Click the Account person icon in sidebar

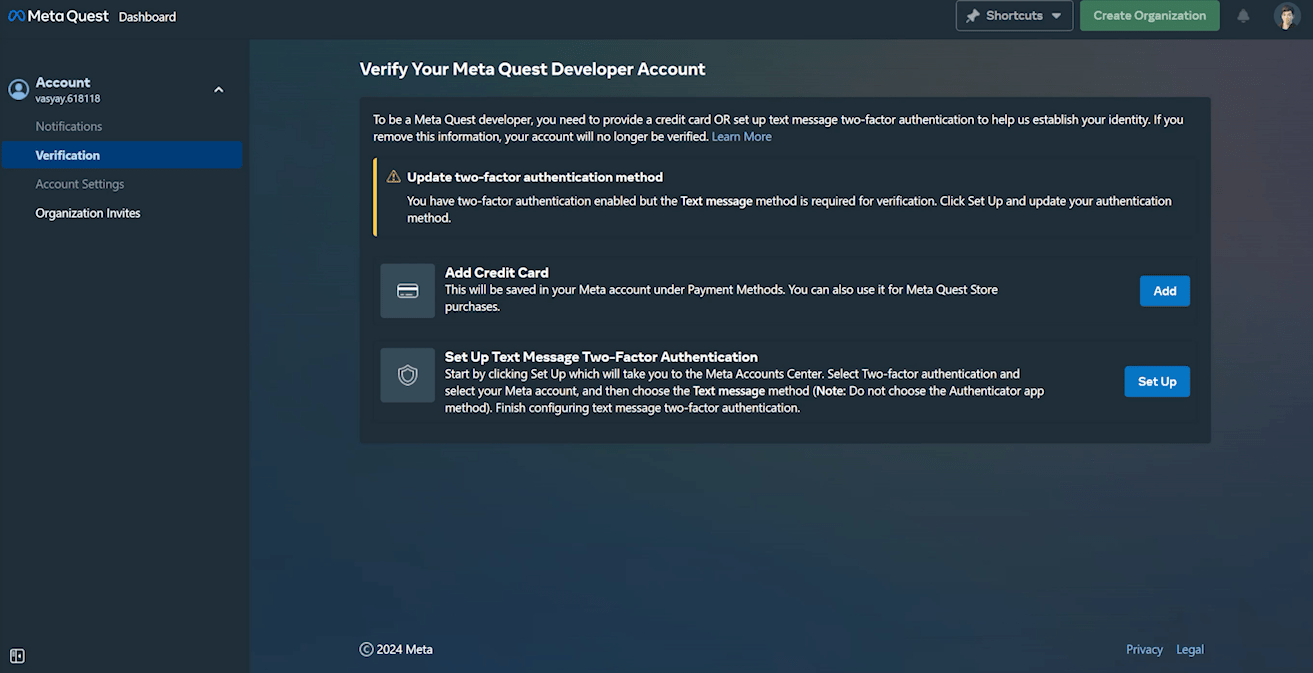click(18, 89)
